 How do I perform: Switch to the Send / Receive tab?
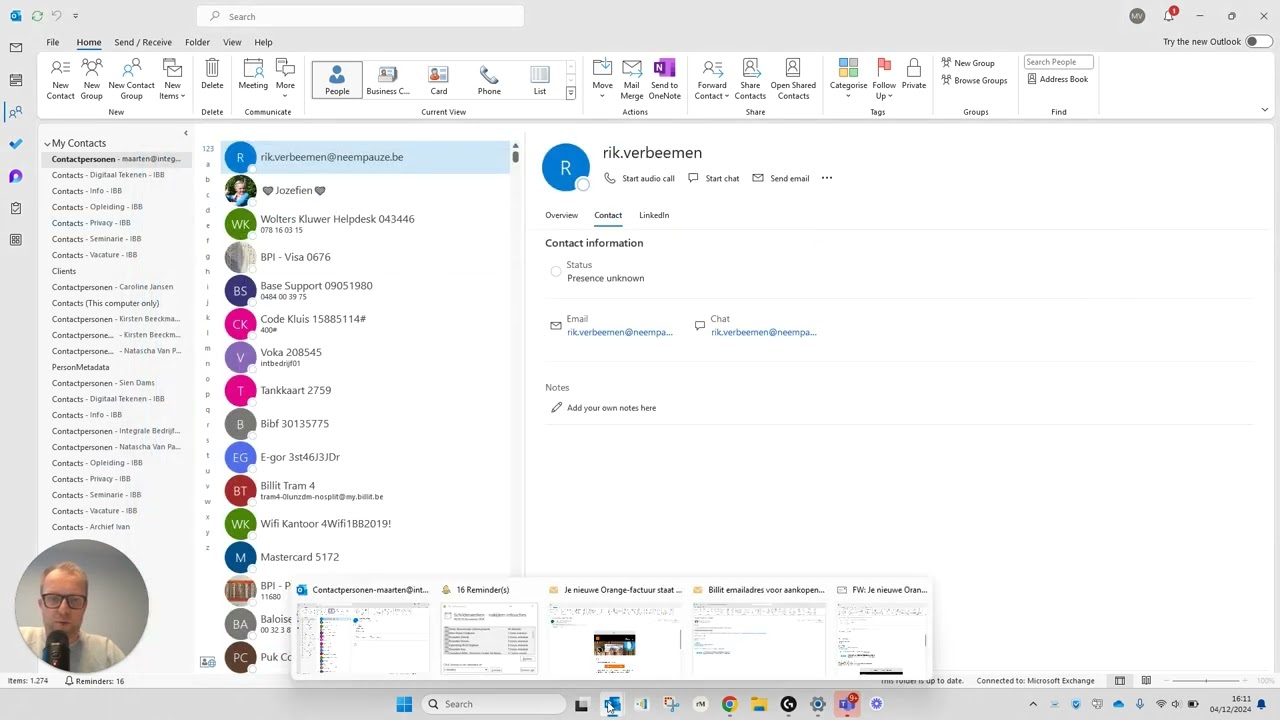point(143,42)
